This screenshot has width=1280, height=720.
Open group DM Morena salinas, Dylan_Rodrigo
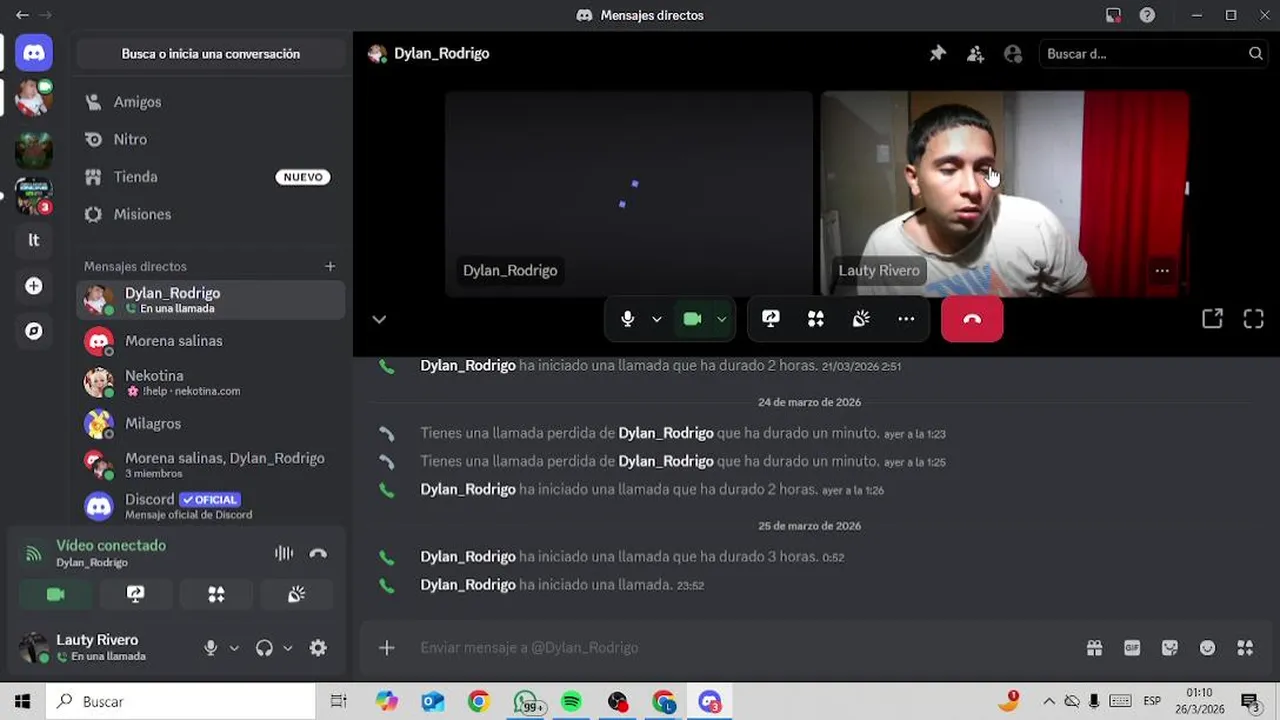pyautogui.click(x=210, y=465)
